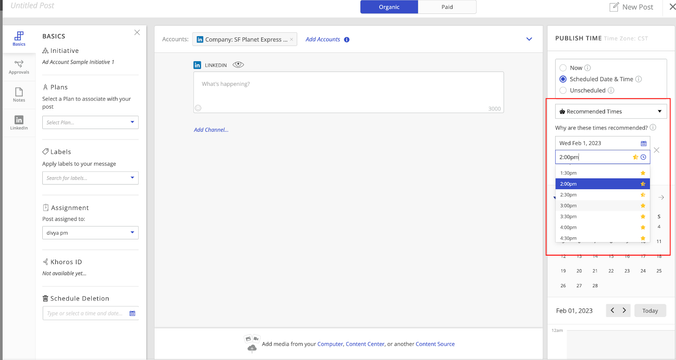The height and width of the screenshot is (360, 676).
Task: Close the Basics panel
Action: pyautogui.click(x=137, y=32)
